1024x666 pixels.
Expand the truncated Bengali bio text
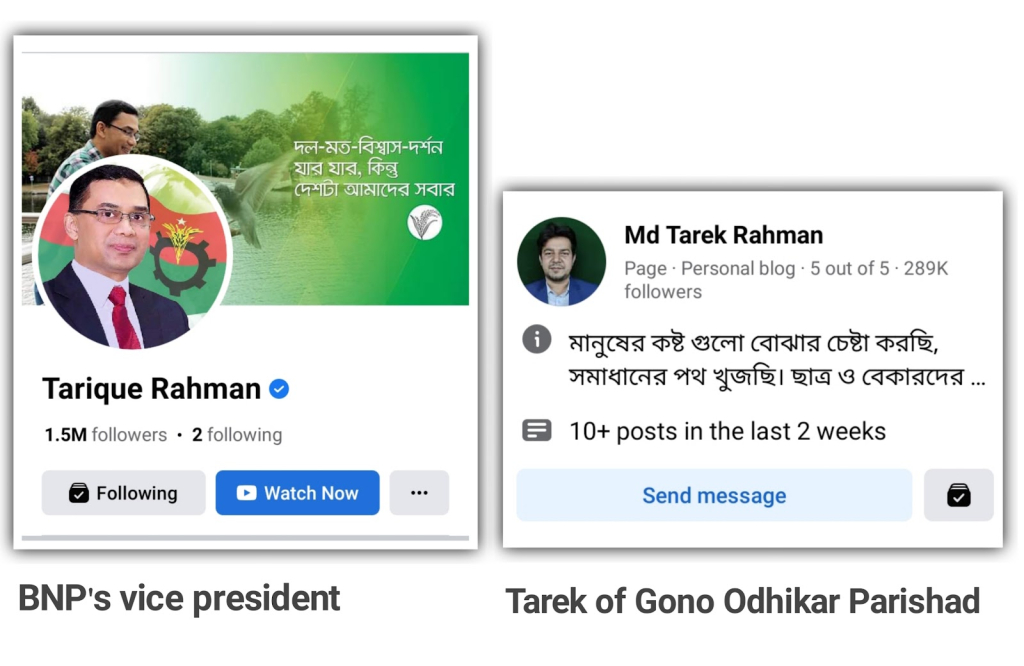coord(978,378)
